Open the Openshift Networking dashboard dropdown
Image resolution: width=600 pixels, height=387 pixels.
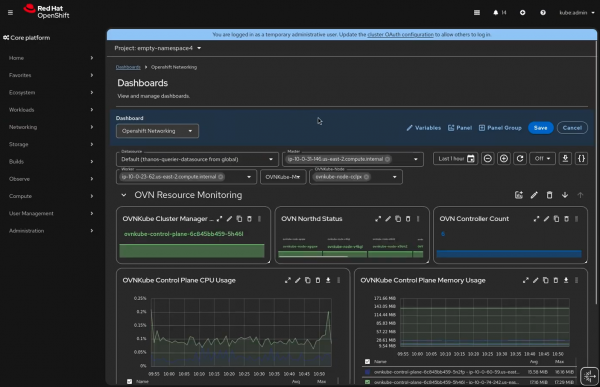(157, 131)
